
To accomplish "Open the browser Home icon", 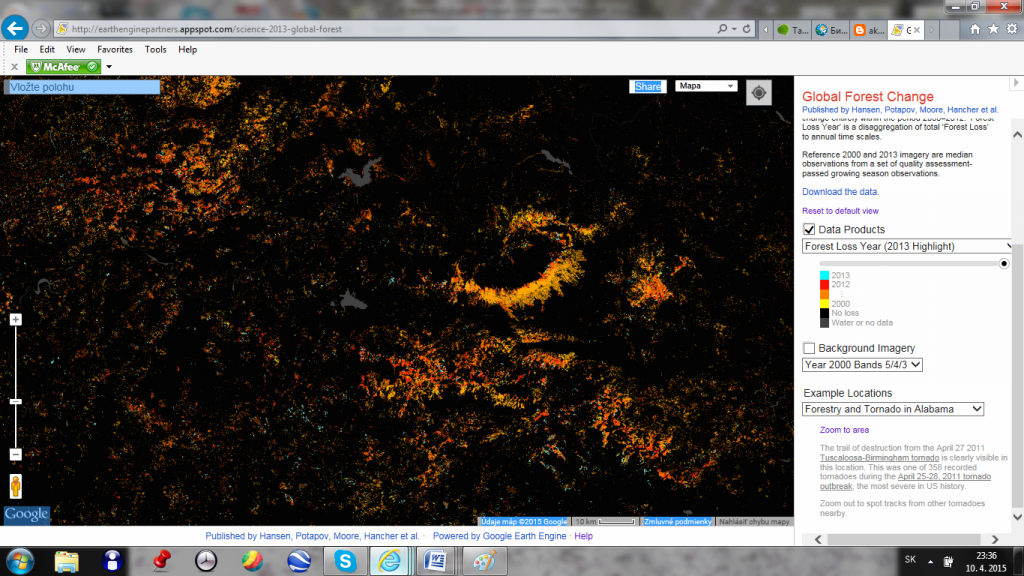I will tap(975, 29).
